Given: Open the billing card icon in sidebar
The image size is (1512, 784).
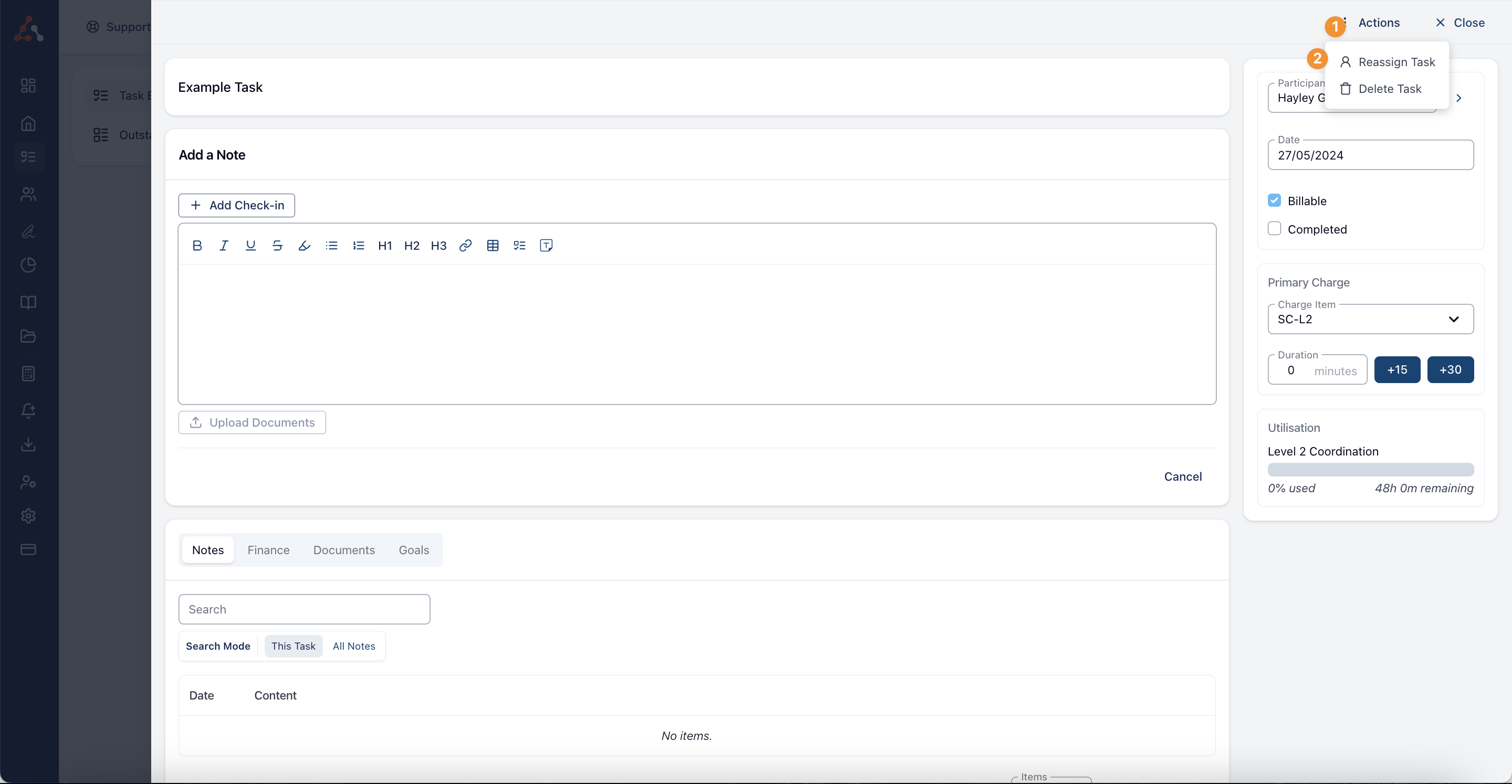Looking at the screenshot, I should coord(28,549).
